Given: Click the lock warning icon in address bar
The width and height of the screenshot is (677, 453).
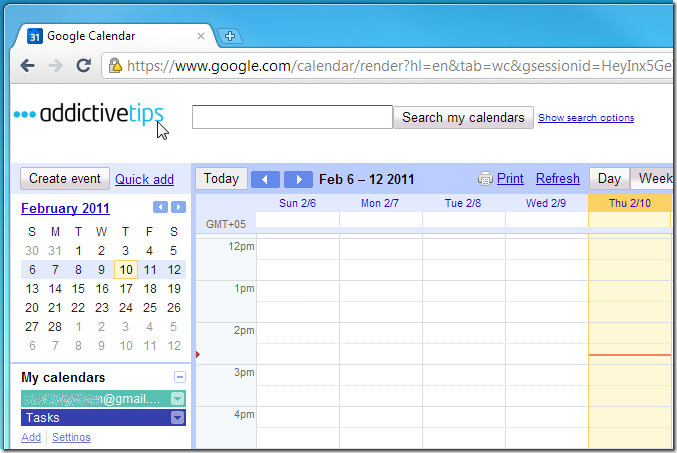Looking at the screenshot, I should 115,65.
